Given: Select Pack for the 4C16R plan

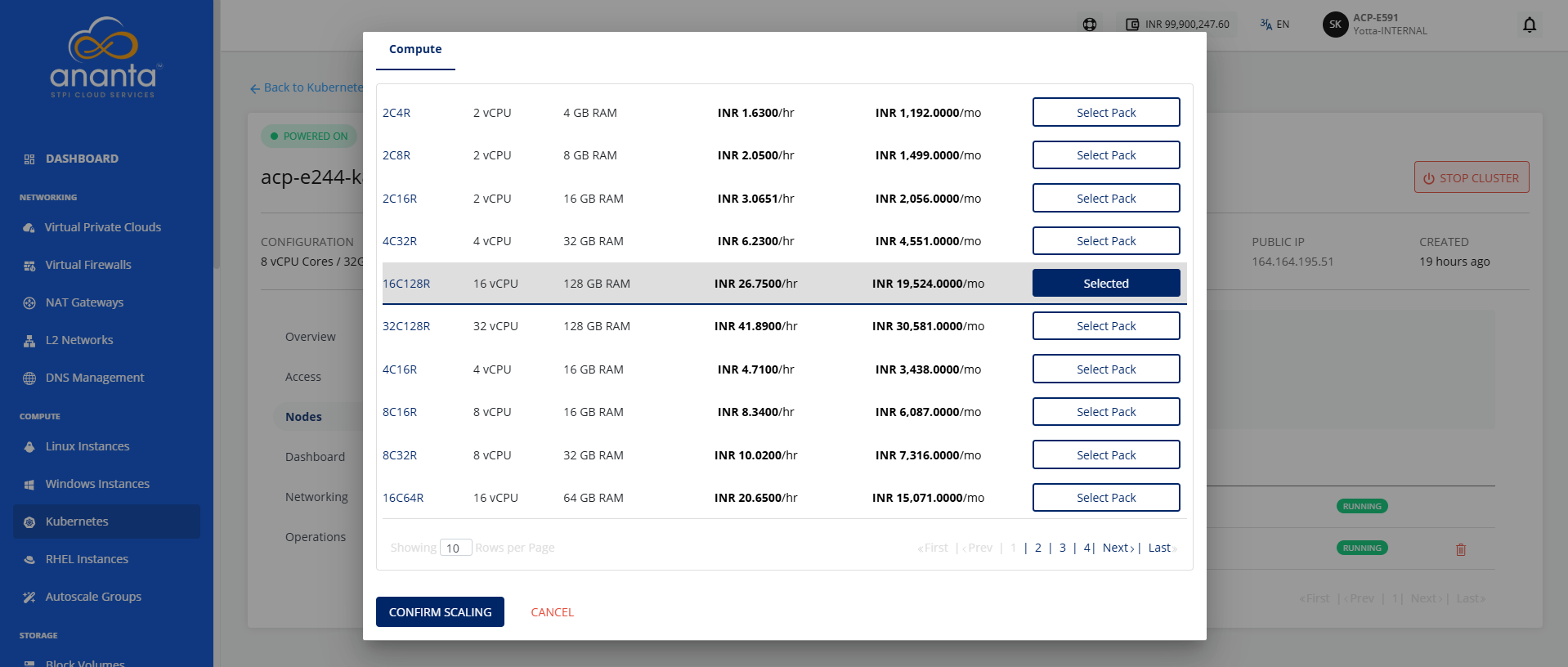Looking at the screenshot, I should 1106,369.
